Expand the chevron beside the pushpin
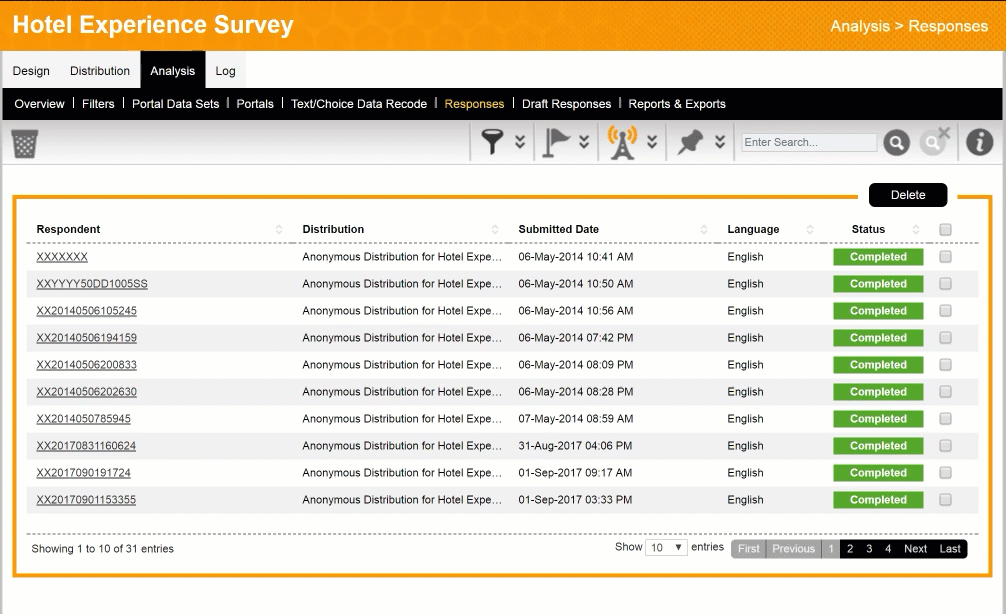 coord(719,142)
